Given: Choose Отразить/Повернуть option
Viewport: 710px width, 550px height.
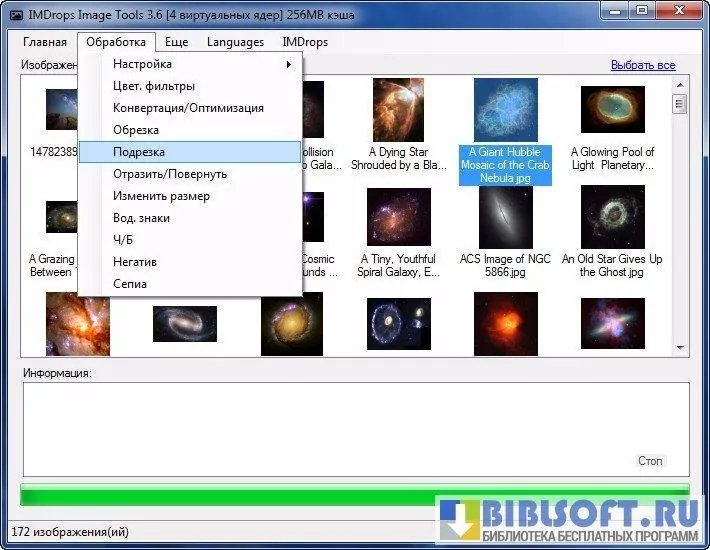Looking at the screenshot, I should click(170, 174).
